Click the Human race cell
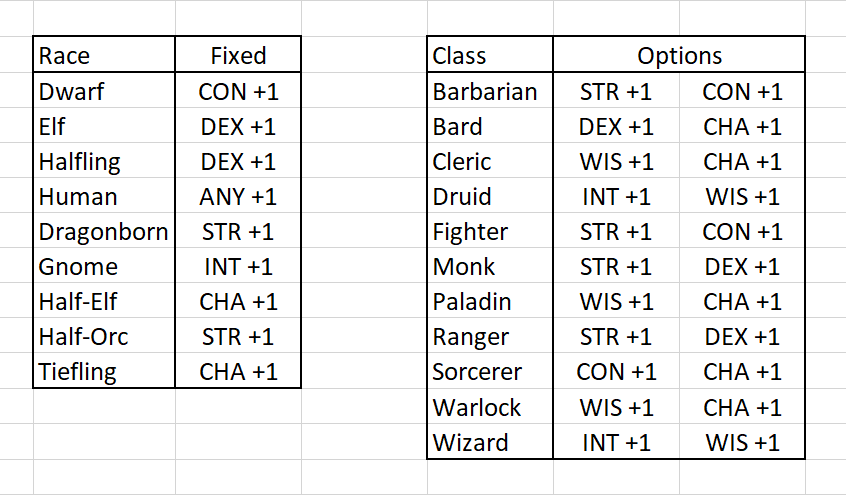The width and height of the screenshot is (846, 495). tap(104, 197)
